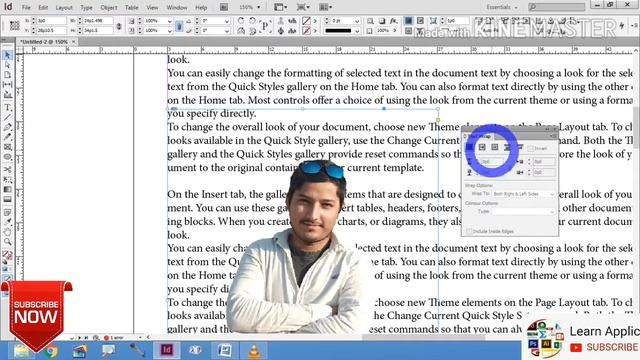Viewport: 640px width, 360px height.
Task: Choose No text wrap in Text Wrap panel
Action: pyautogui.click(x=469, y=147)
